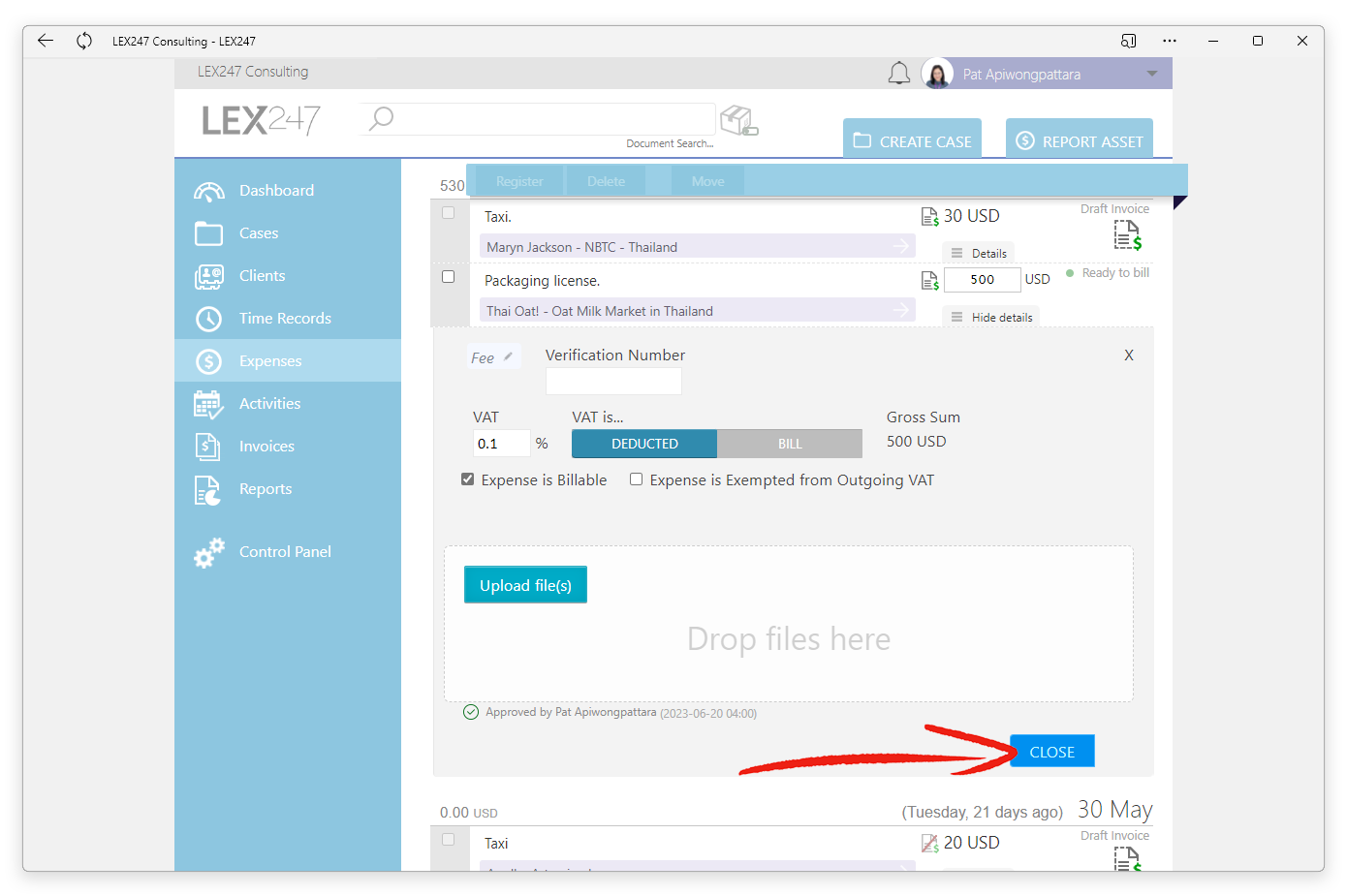1347x896 pixels.
Task: Collapse with Hide details on Packaging license
Action: pyautogui.click(x=991, y=317)
